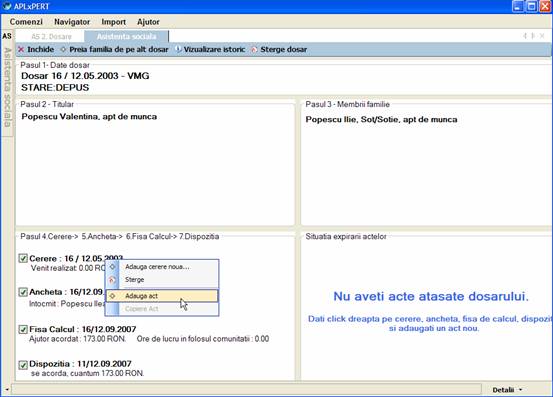Click the red icon beside Sterge dosar

pos(254,50)
